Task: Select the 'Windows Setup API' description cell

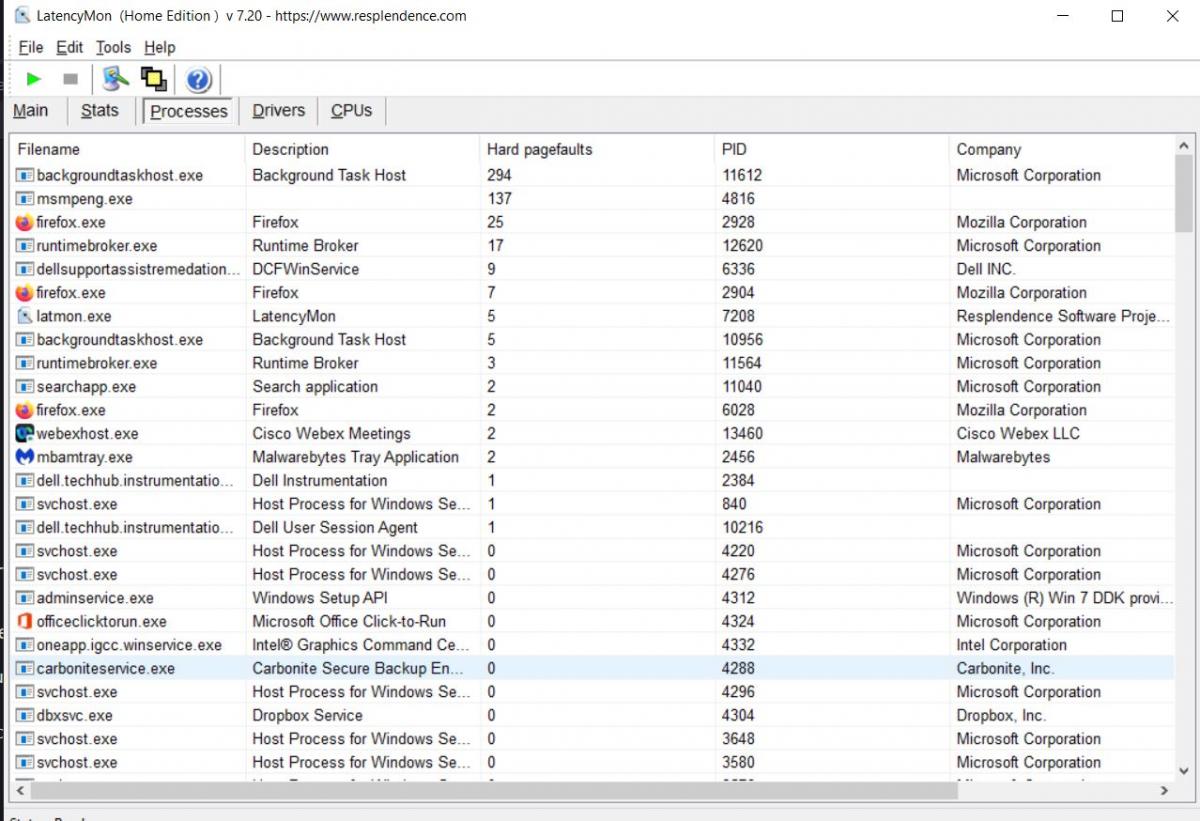Action: point(319,598)
